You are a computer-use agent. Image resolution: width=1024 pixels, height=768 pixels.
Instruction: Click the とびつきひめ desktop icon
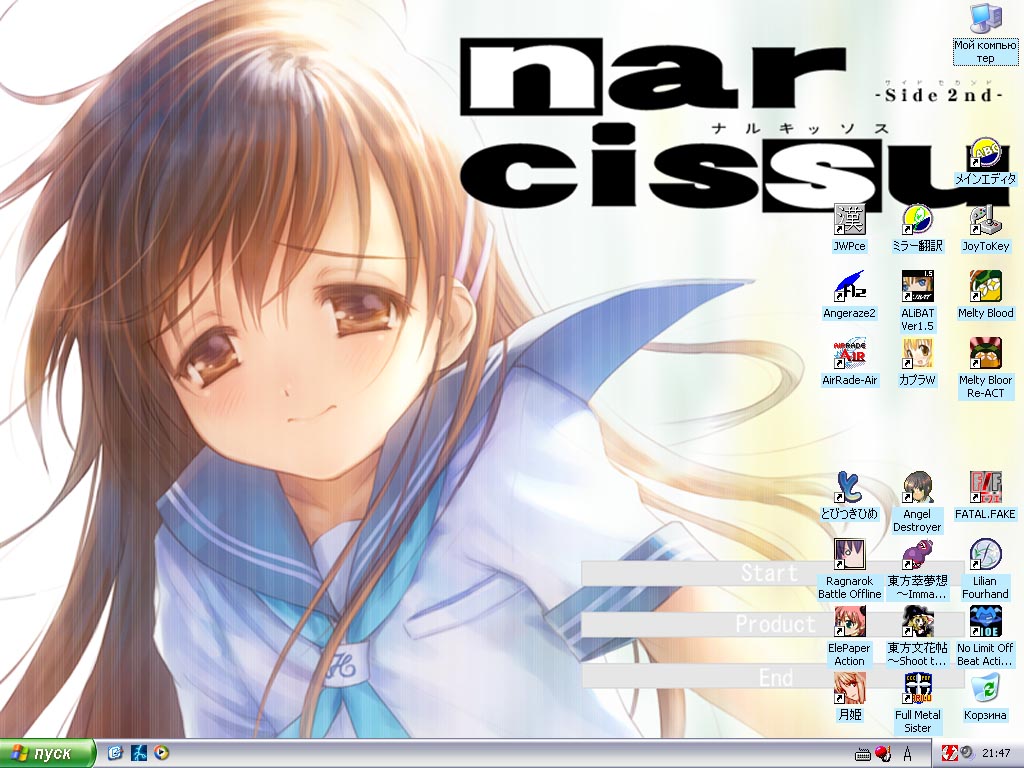[849, 496]
